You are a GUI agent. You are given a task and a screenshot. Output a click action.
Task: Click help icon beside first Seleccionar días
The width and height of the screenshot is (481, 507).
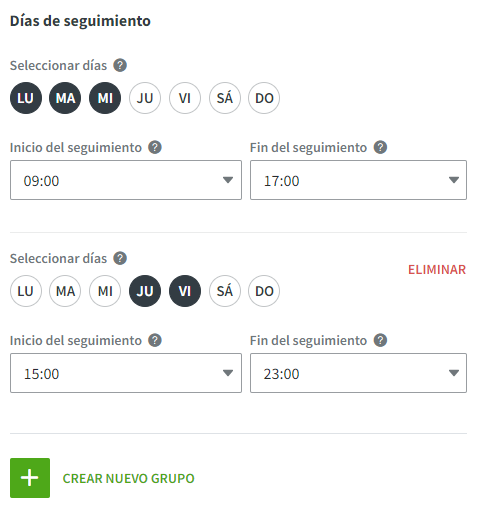[x=120, y=65]
